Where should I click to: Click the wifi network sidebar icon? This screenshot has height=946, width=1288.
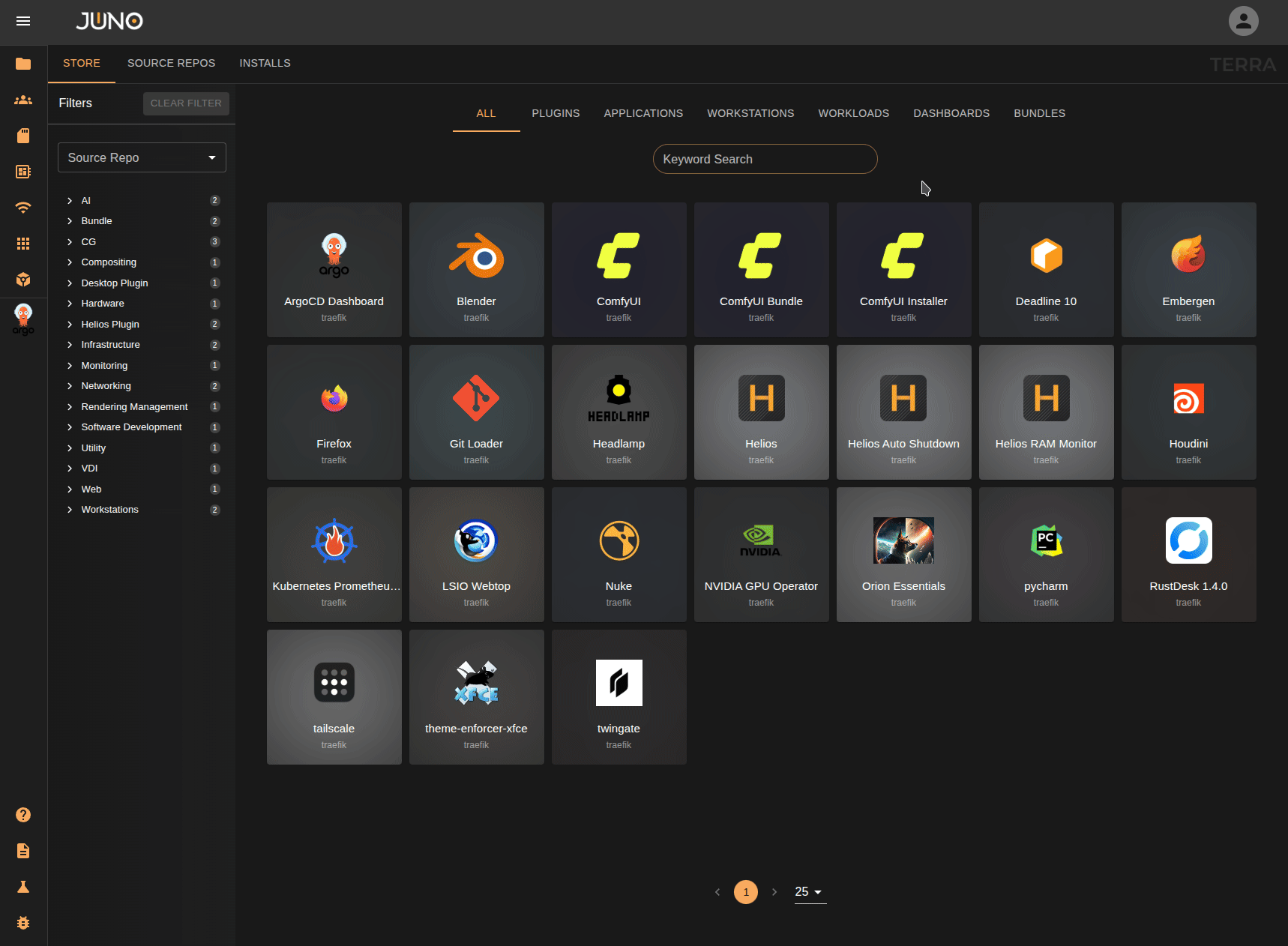[23, 208]
